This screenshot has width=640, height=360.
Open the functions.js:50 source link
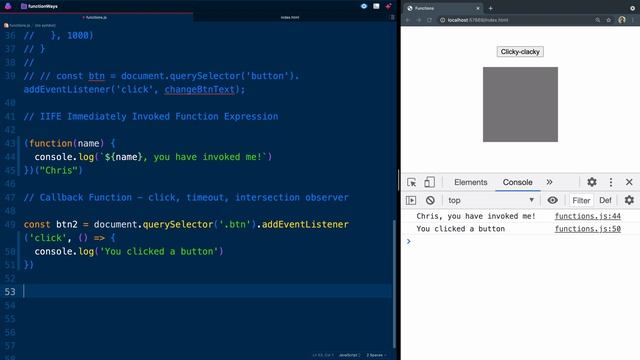(587, 229)
